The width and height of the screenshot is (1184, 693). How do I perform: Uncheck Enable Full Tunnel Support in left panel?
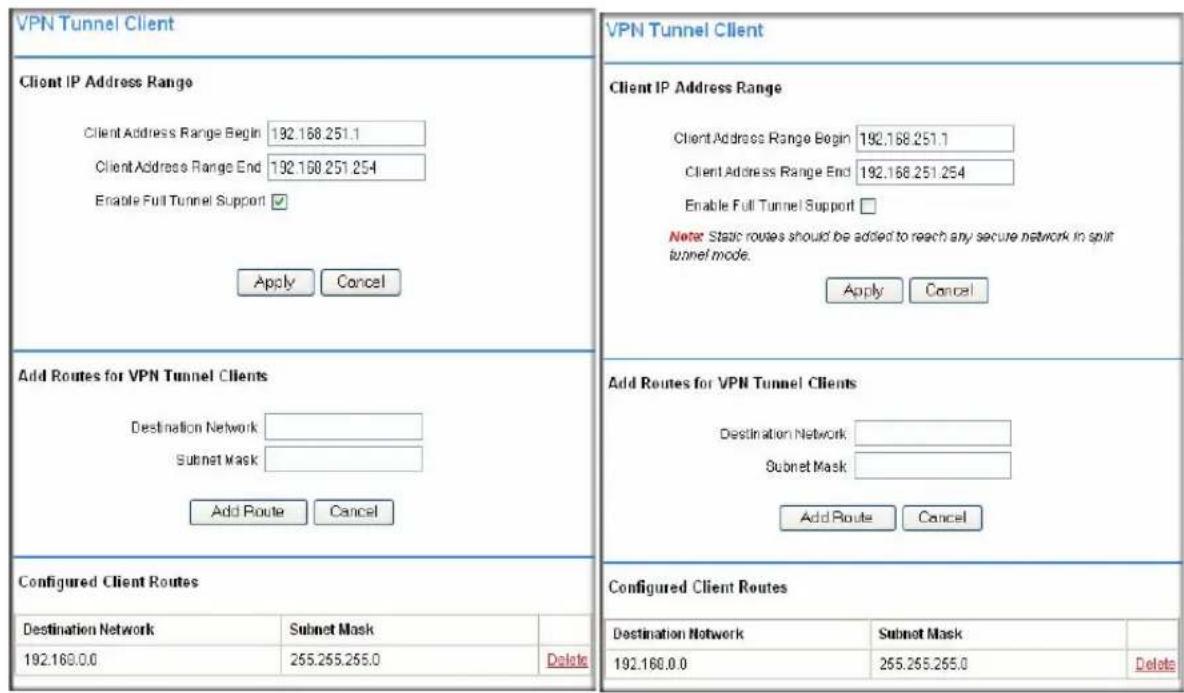click(x=279, y=202)
